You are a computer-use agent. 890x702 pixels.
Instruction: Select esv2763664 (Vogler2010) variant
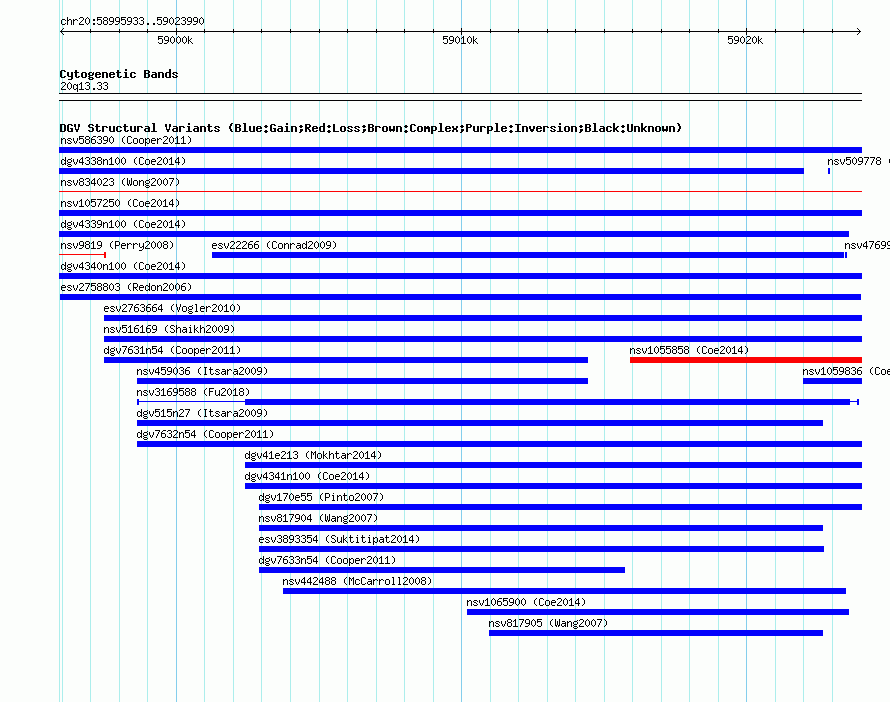(482, 318)
